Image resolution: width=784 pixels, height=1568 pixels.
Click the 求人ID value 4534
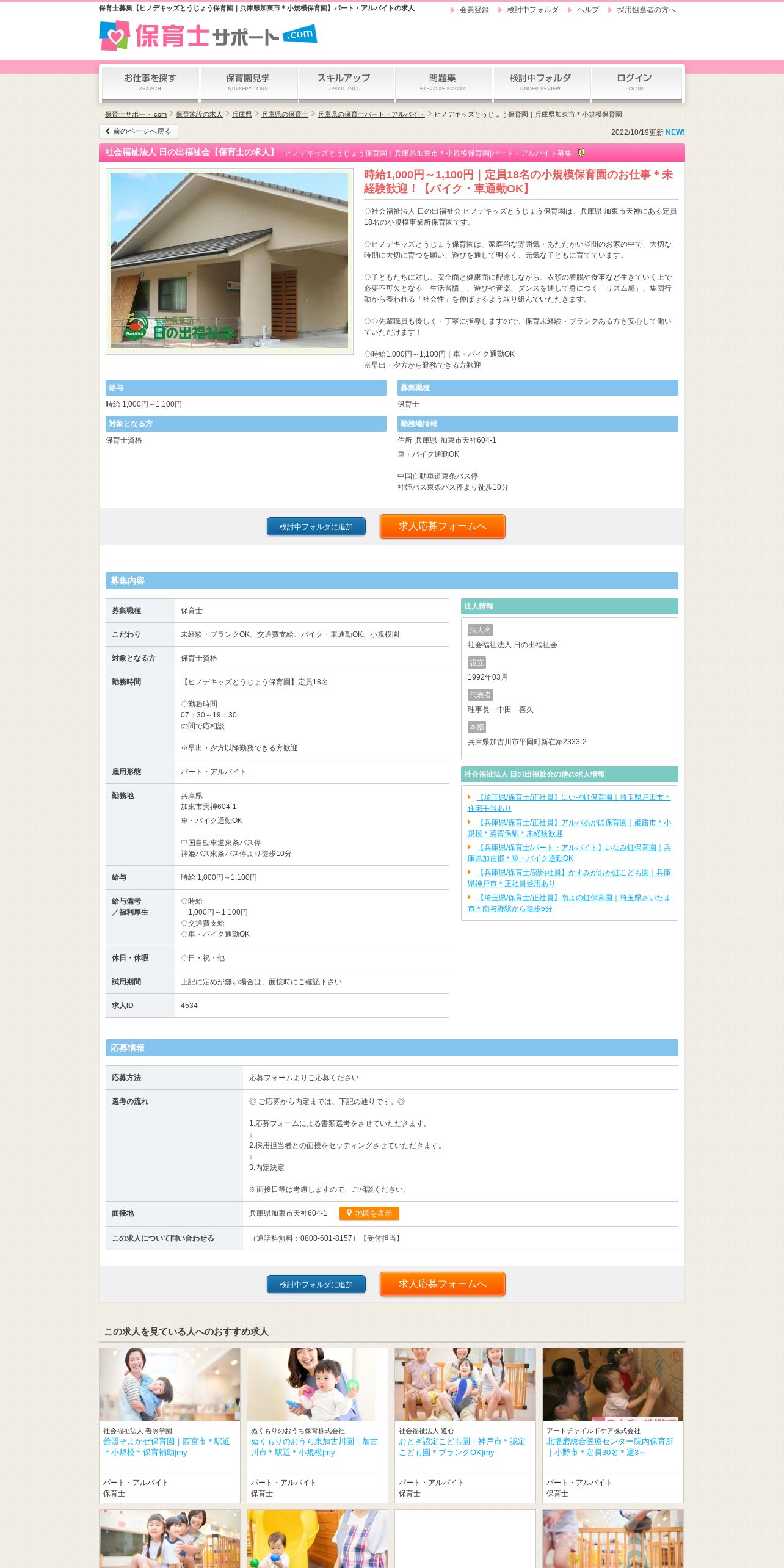189,1006
